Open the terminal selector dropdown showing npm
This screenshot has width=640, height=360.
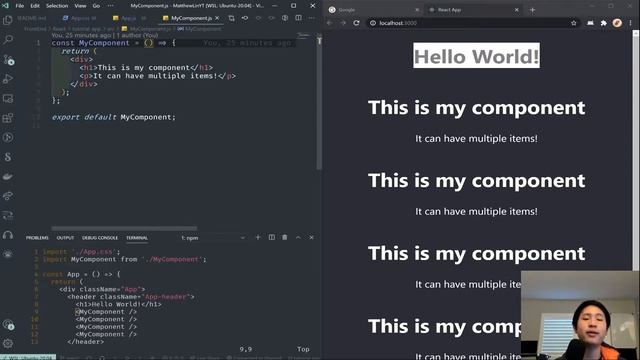tap(213, 238)
